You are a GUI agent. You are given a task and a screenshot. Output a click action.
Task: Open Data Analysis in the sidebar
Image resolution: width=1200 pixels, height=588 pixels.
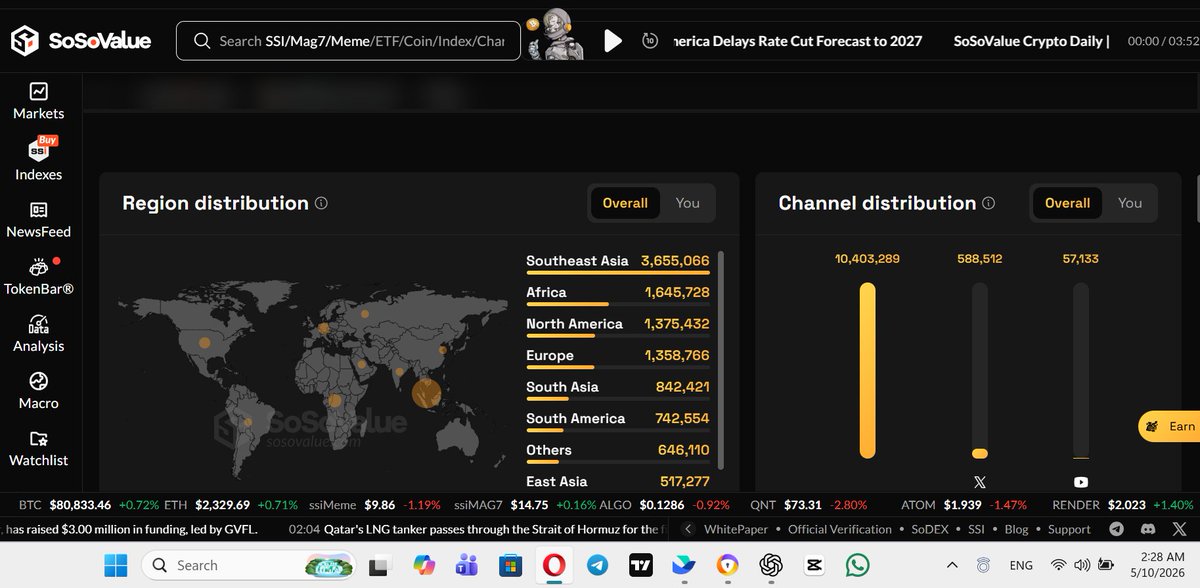[38, 334]
